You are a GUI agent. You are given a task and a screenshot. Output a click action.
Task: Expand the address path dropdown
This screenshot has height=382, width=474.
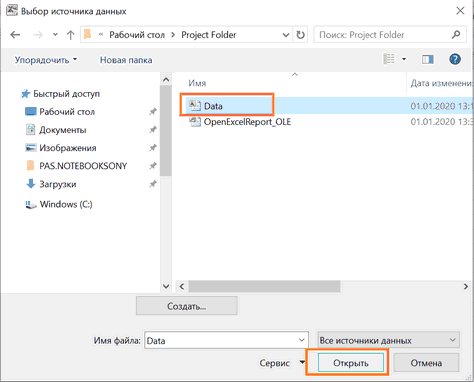pos(286,35)
